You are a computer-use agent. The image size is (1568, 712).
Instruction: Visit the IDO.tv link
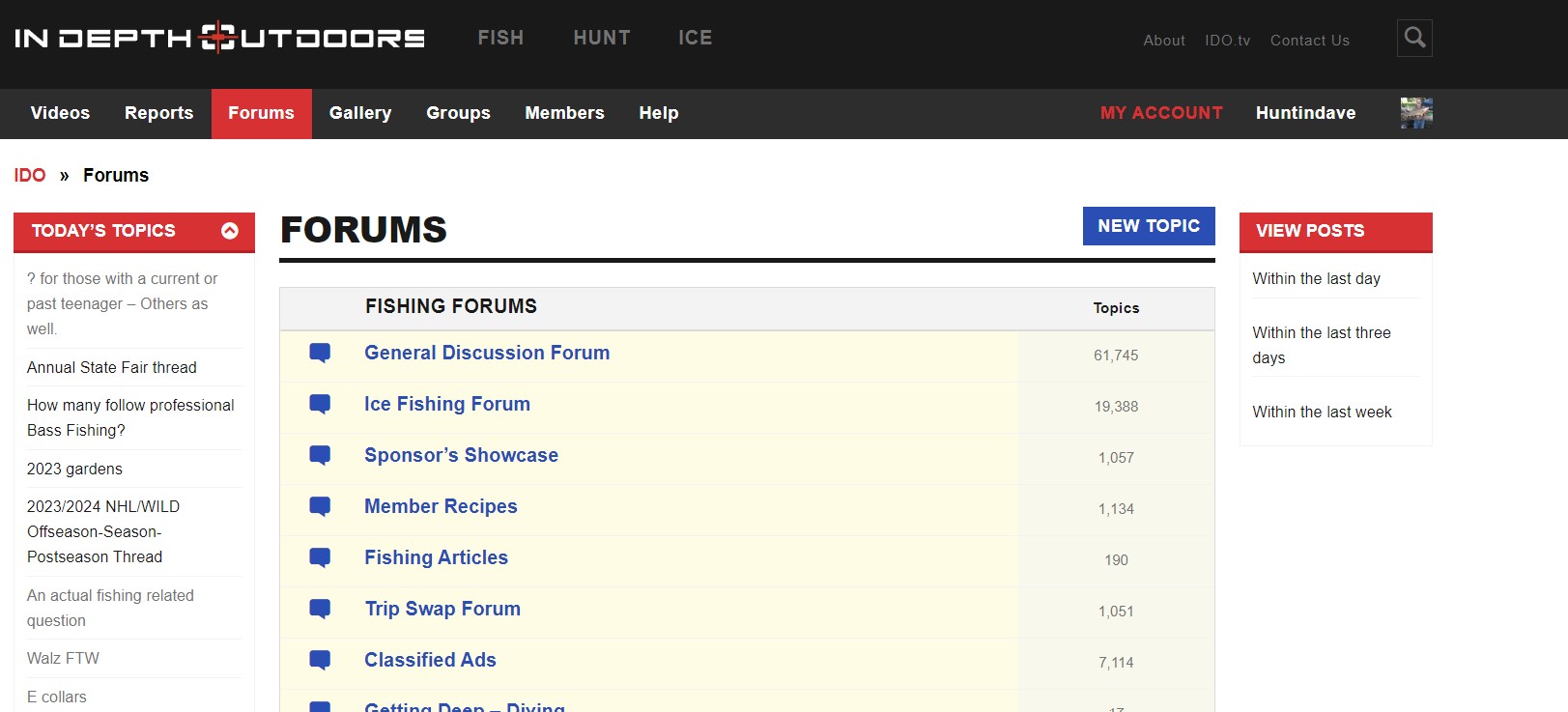click(x=1227, y=41)
